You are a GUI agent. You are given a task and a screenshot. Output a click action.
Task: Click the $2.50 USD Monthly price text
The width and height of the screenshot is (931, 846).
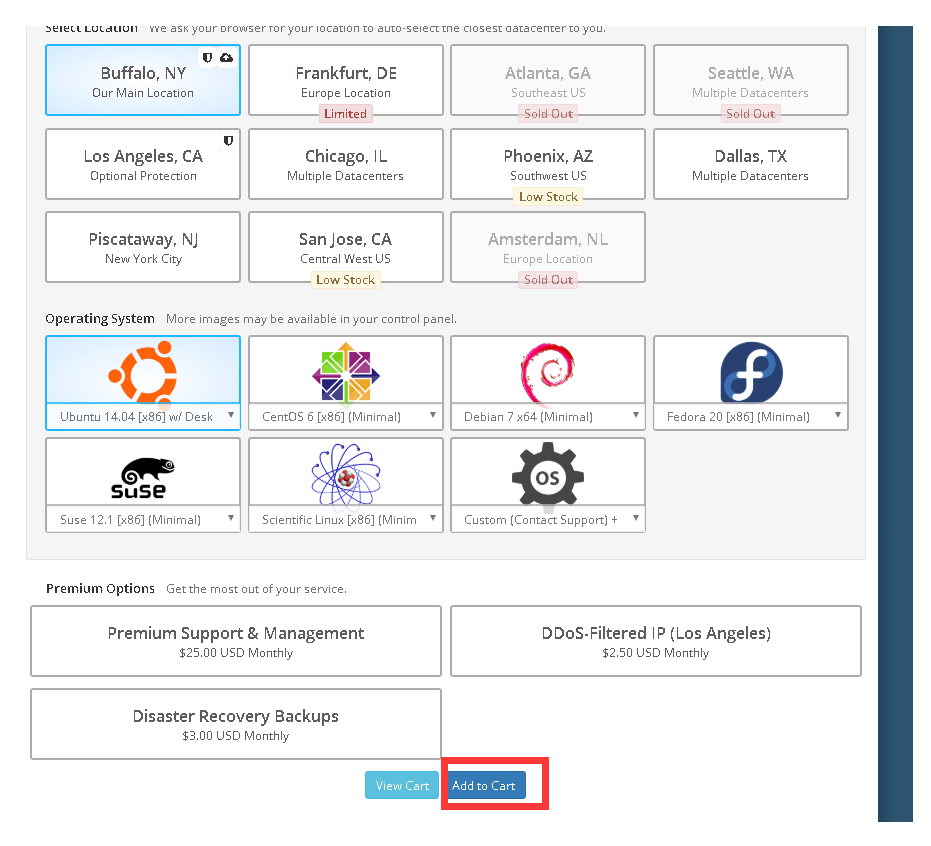656,653
